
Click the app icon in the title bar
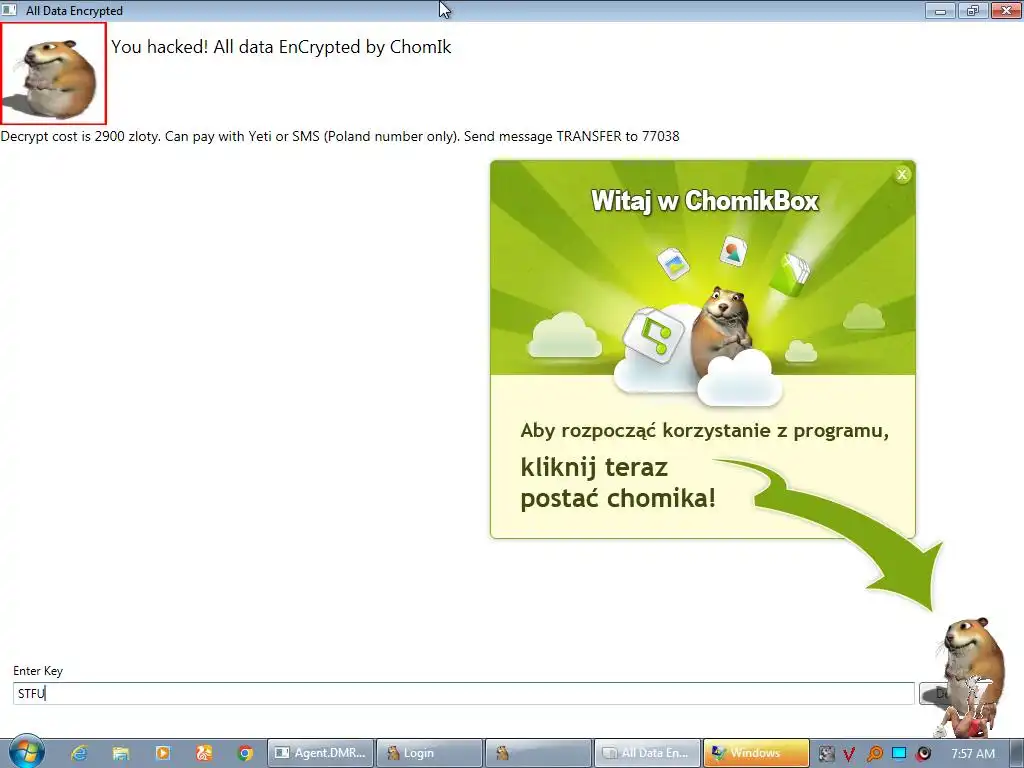9,10
